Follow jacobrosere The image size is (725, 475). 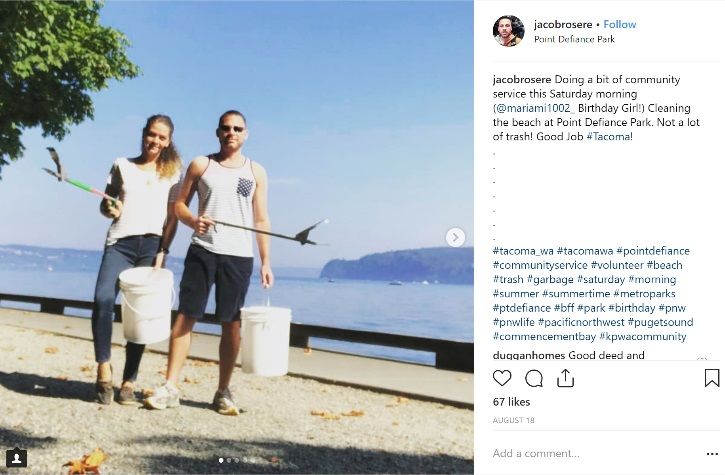620,25
